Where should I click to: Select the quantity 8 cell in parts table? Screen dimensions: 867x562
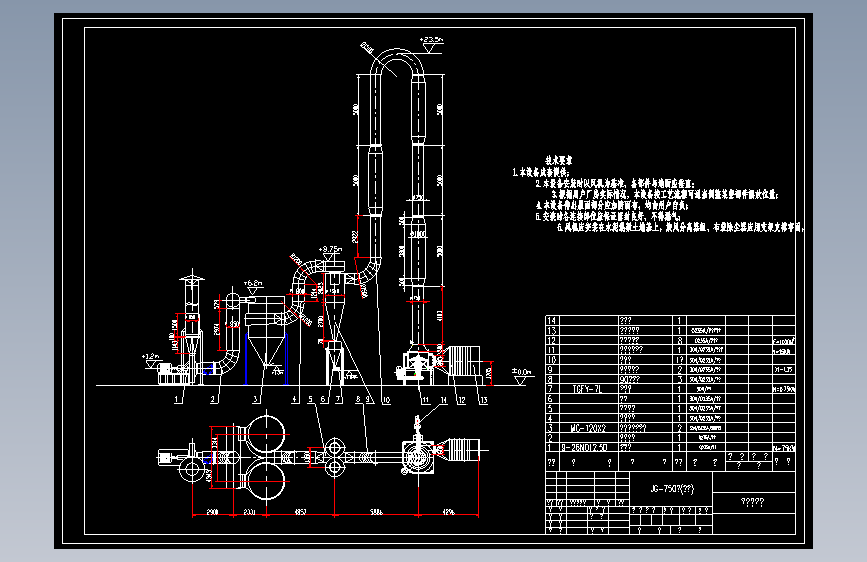coord(680,340)
